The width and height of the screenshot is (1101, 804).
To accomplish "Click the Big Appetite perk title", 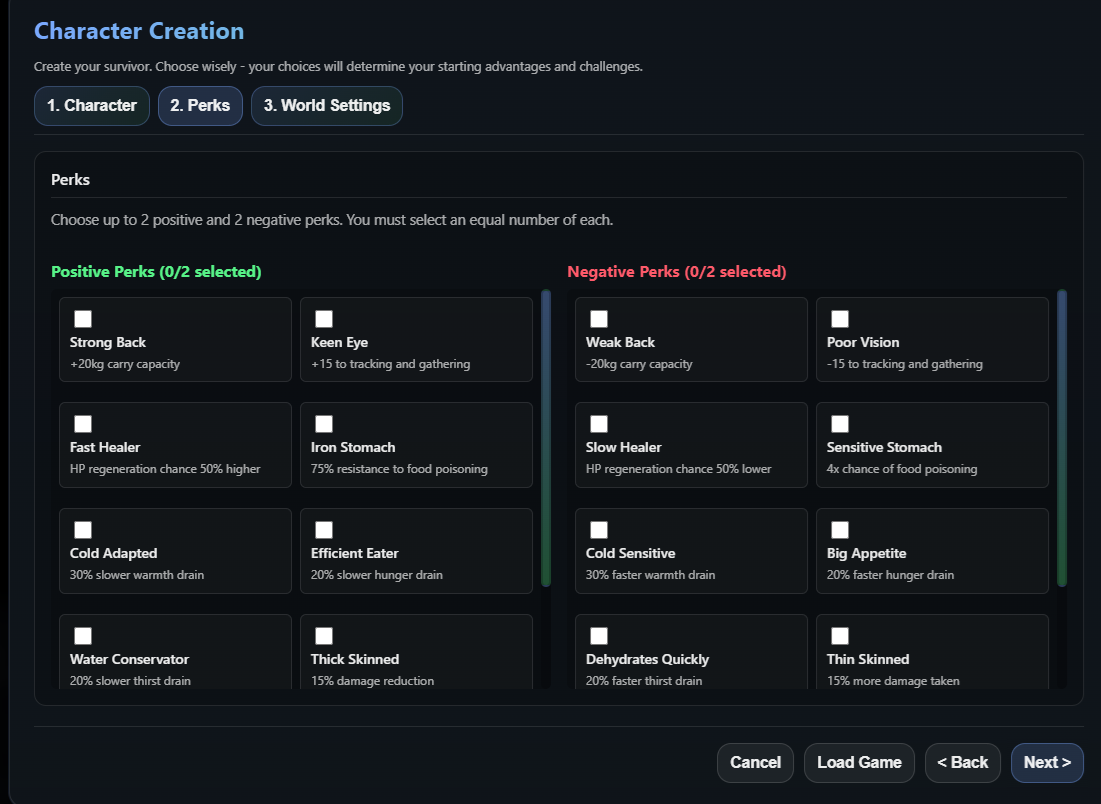I will [x=866, y=554].
